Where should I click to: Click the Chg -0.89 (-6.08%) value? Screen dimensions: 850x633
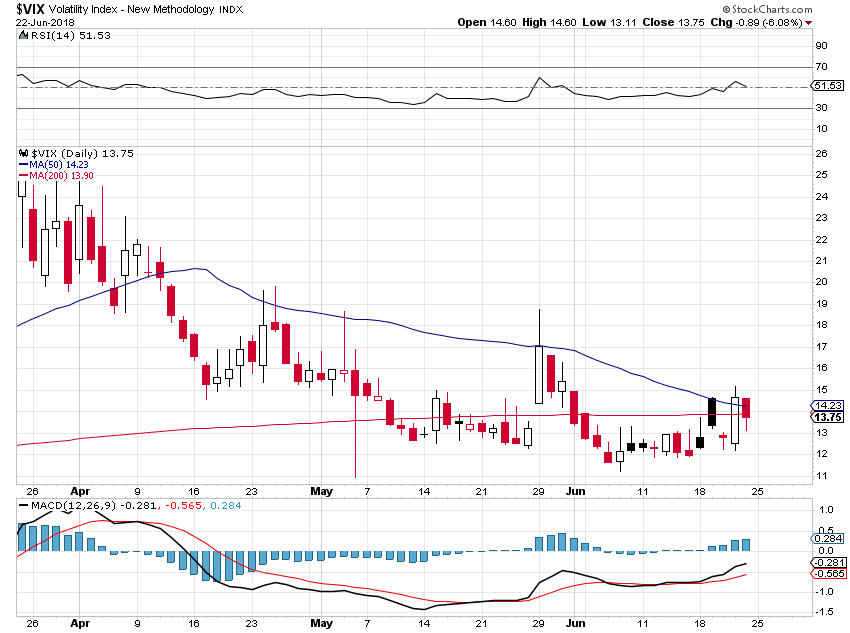pyautogui.click(x=756, y=22)
